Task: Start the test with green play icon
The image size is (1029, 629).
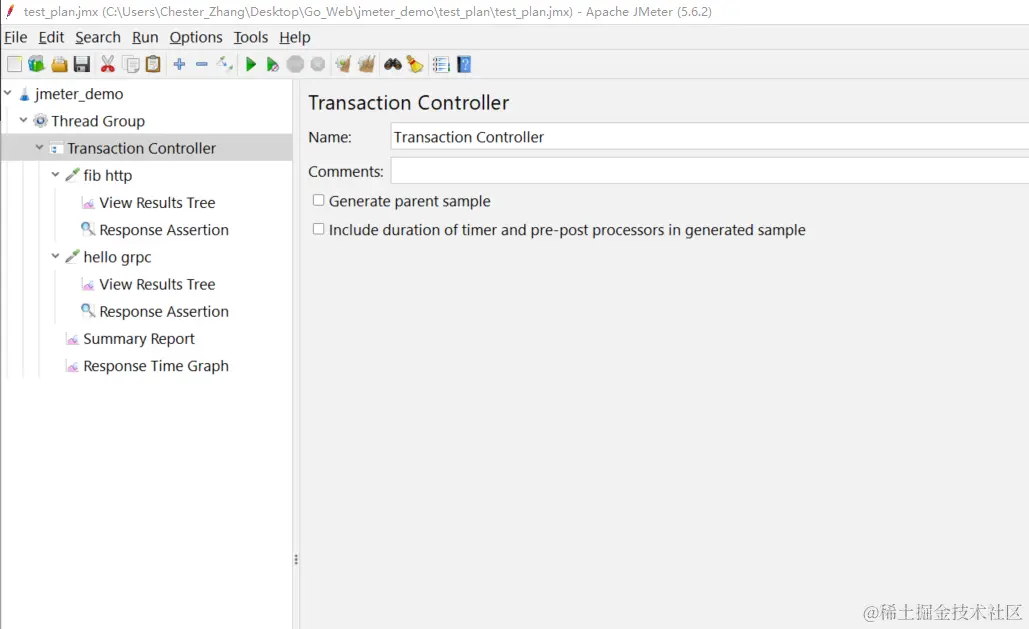Action: 251,64
